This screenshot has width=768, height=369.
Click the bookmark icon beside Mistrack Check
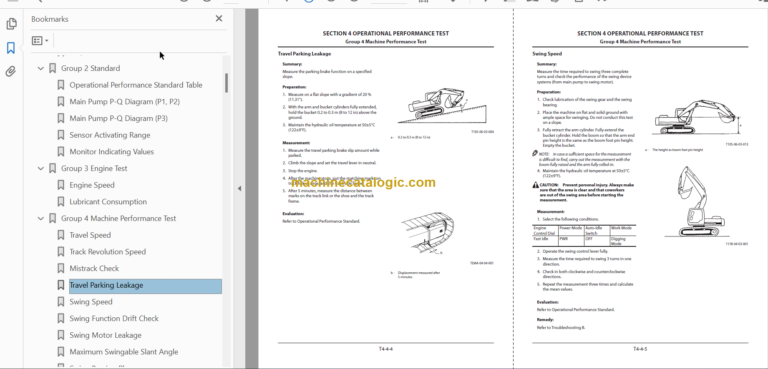pos(61,269)
